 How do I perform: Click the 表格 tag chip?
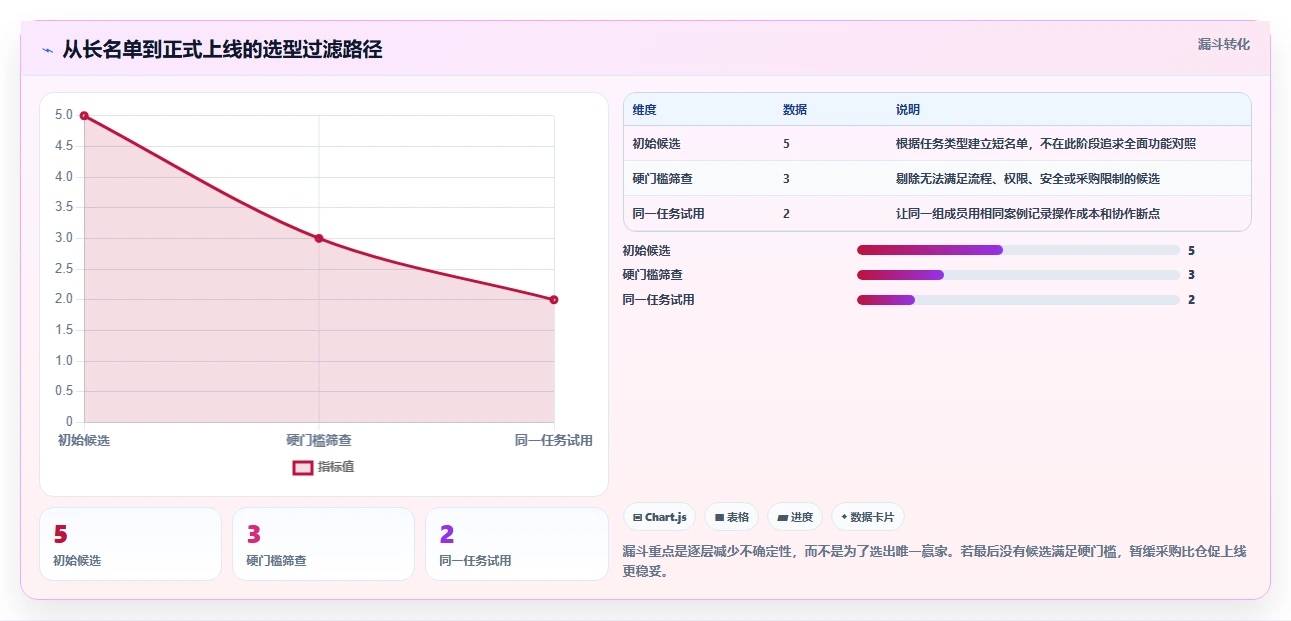coord(732,517)
